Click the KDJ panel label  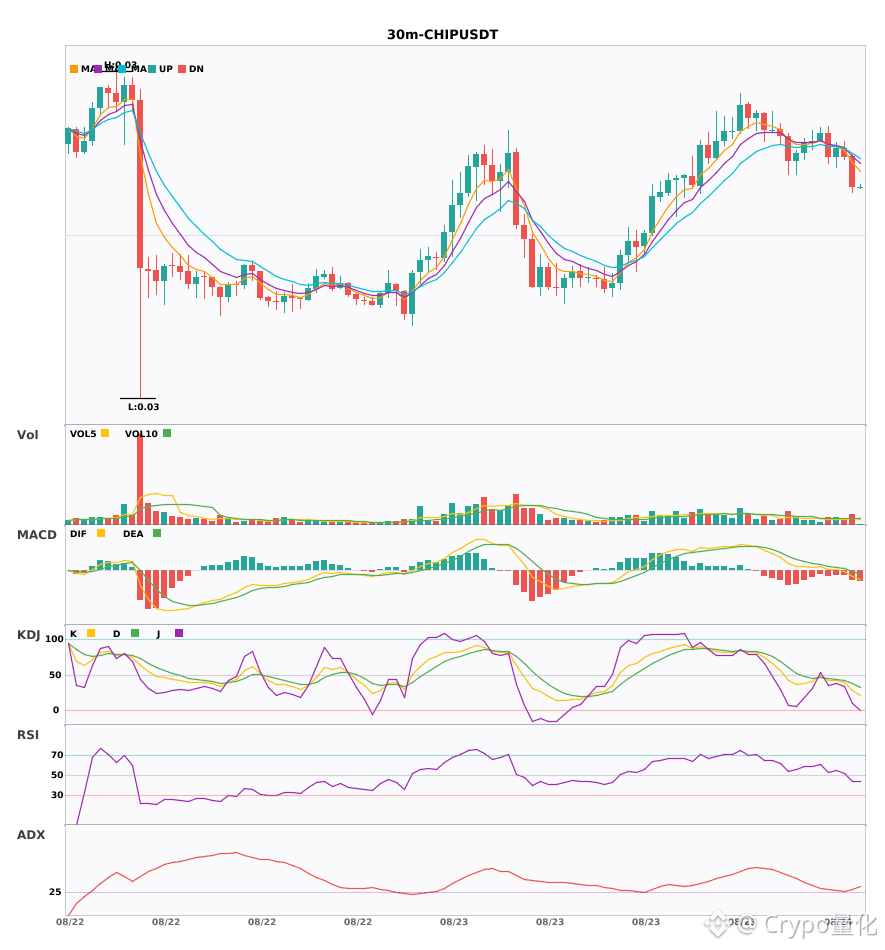point(28,635)
